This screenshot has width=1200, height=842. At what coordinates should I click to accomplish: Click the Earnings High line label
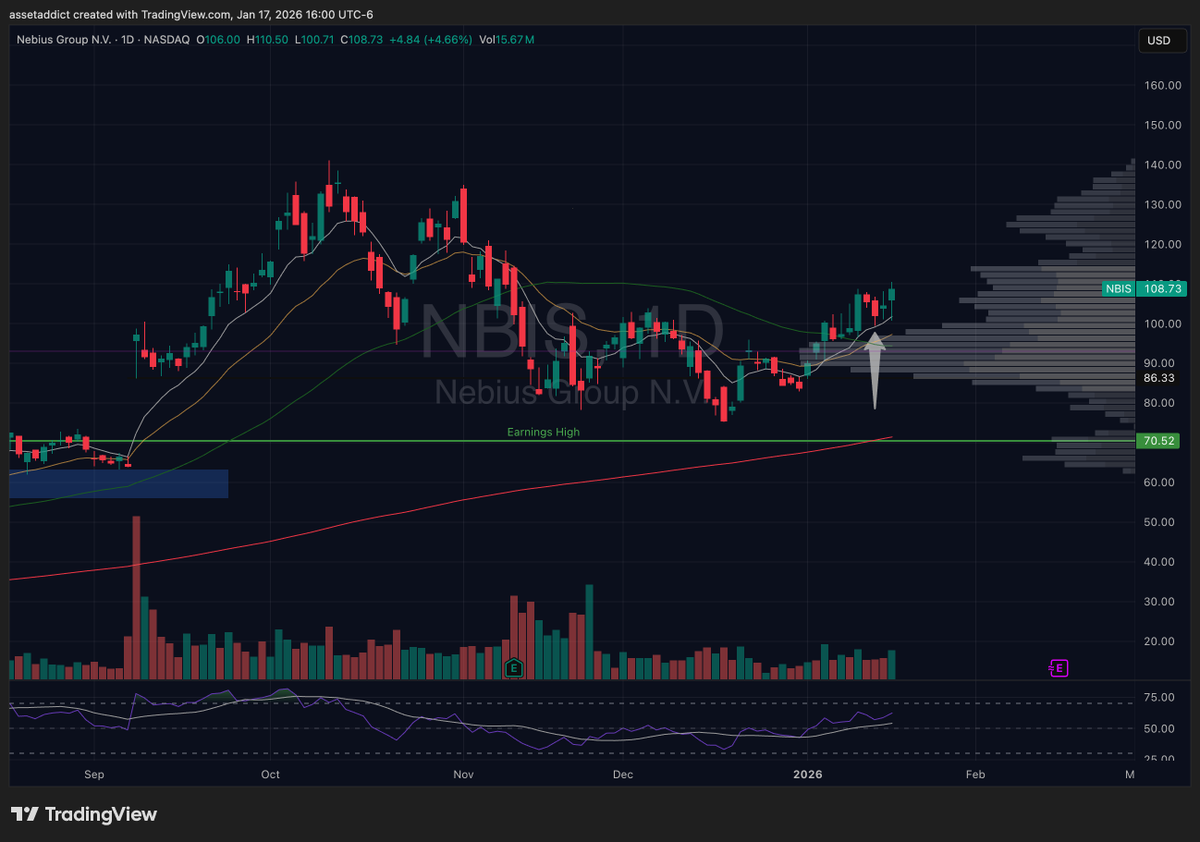(x=543, y=432)
